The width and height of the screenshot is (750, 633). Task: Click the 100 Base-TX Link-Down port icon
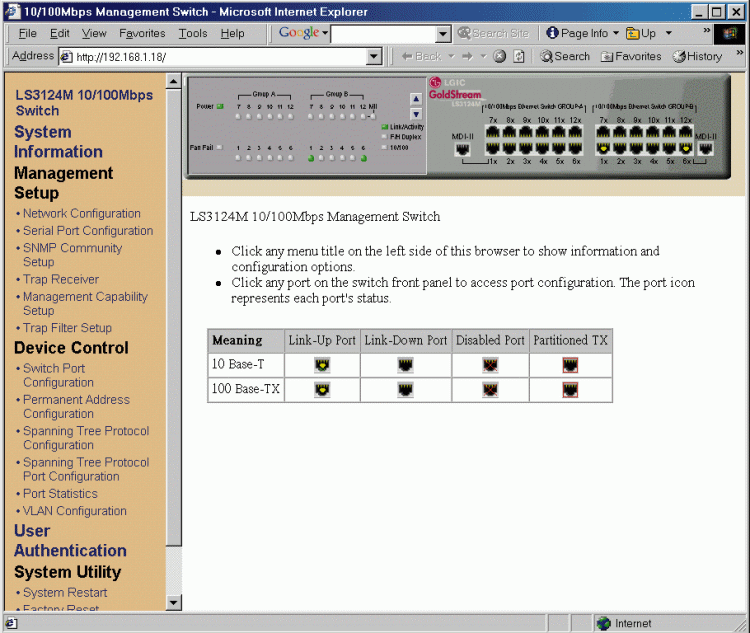click(405, 389)
